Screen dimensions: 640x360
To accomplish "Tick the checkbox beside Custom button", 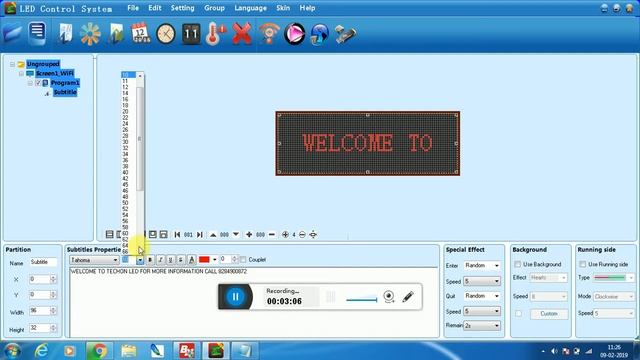I will click(x=518, y=314).
